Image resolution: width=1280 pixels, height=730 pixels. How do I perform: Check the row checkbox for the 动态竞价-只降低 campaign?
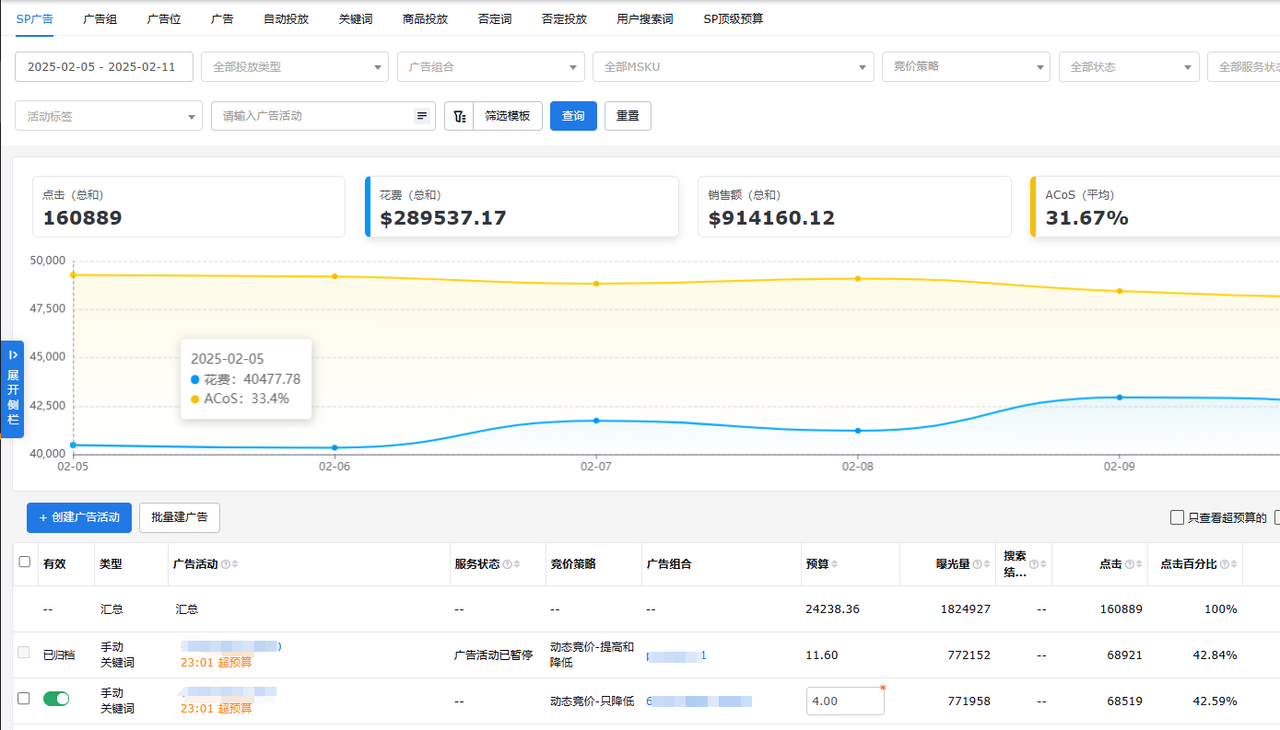pos(25,699)
